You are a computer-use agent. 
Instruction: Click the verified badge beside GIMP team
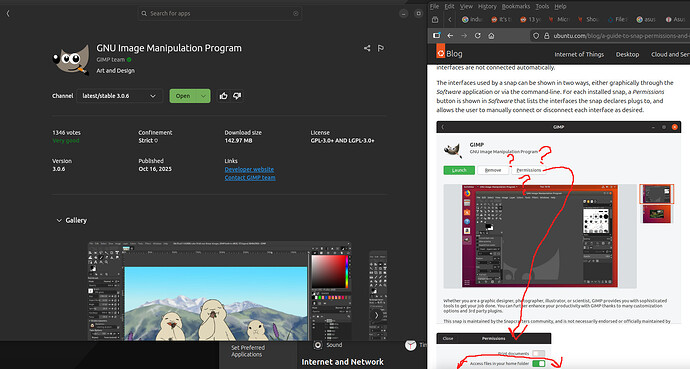pyautogui.click(x=129, y=59)
